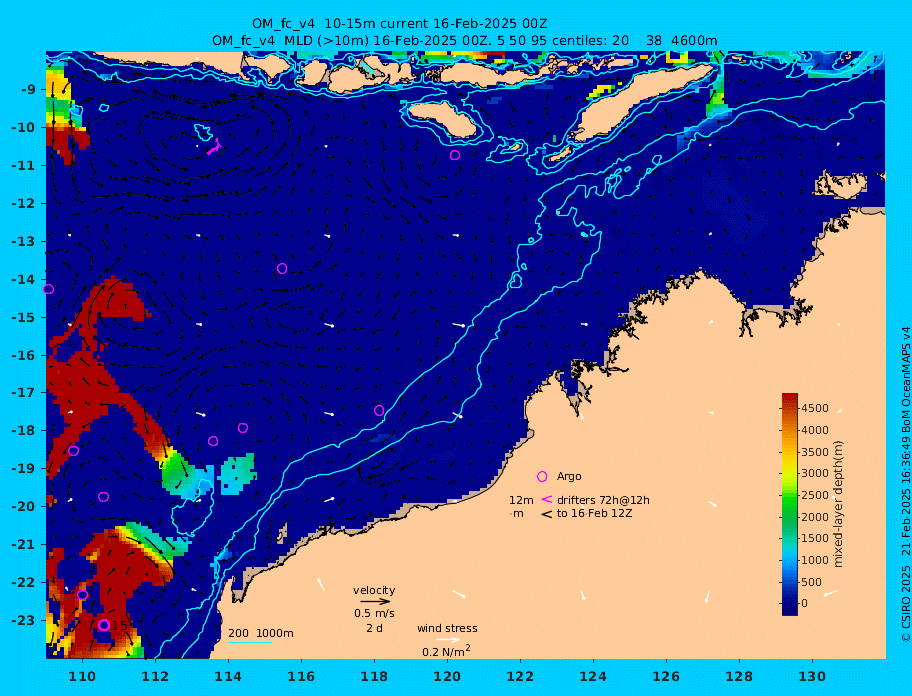
Task: Click the 130 longitude axis label
Action: tap(812, 676)
